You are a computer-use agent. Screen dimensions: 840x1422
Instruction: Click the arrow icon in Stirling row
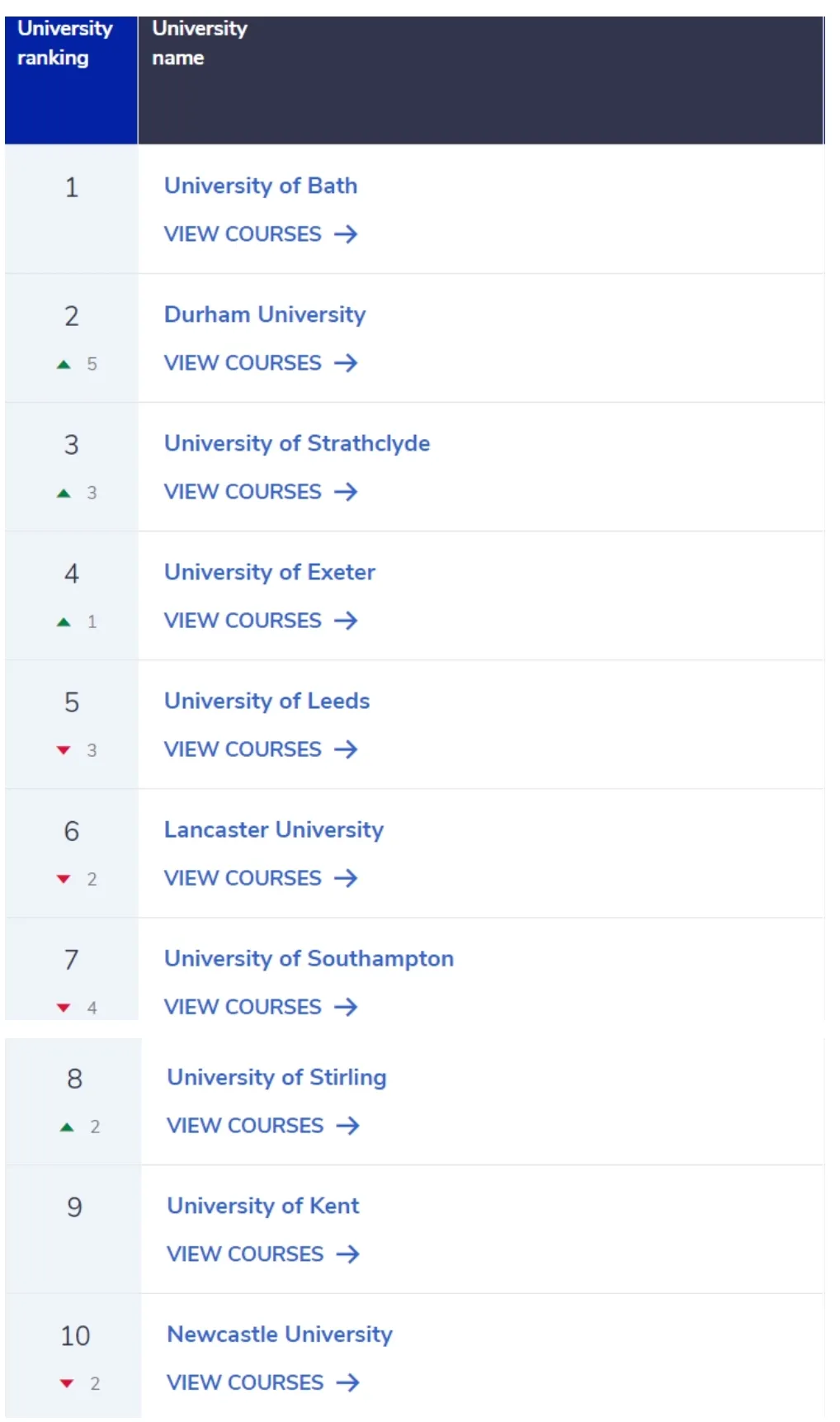coord(348,1126)
